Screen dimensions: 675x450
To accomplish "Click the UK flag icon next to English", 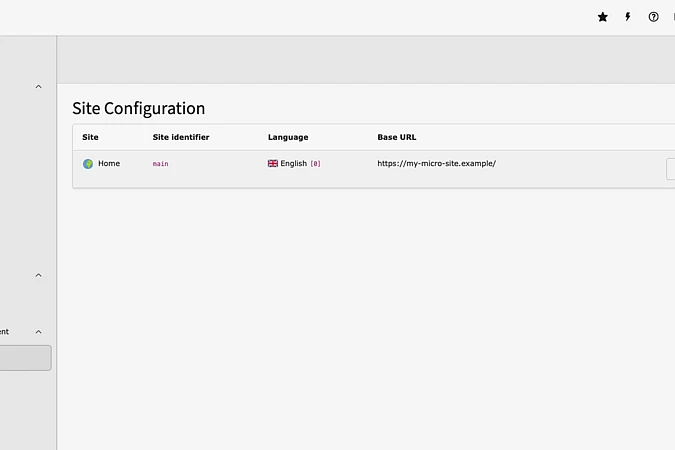I will point(273,163).
